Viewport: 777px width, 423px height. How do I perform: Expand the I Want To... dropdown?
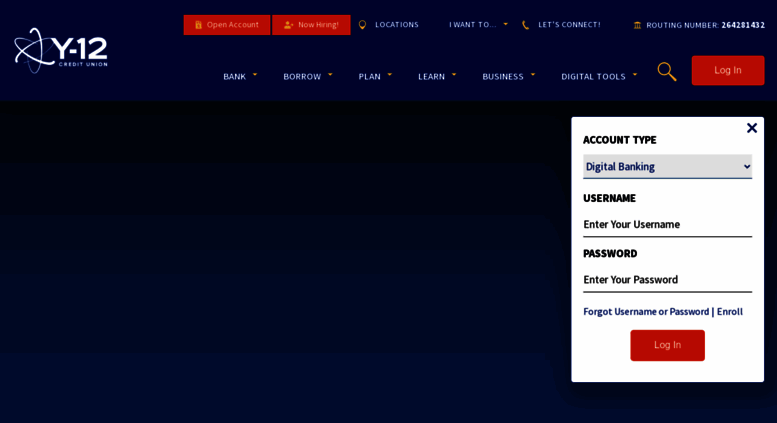point(478,25)
